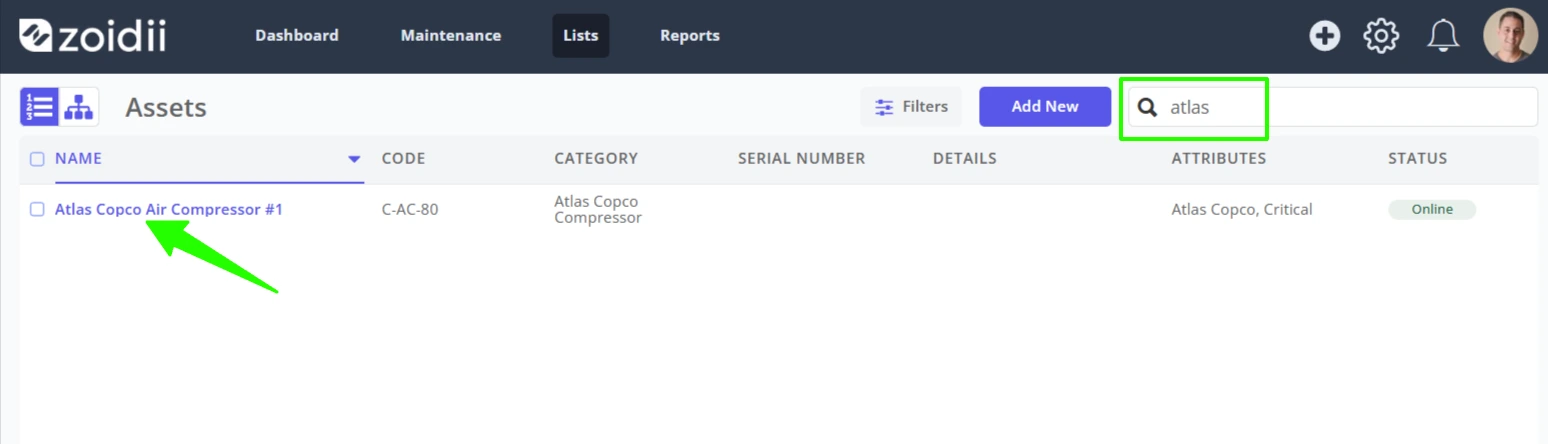This screenshot has height=444, width=1548.
Task: Toggle the select-all checkbox in the header
Action: click(37, 159)
